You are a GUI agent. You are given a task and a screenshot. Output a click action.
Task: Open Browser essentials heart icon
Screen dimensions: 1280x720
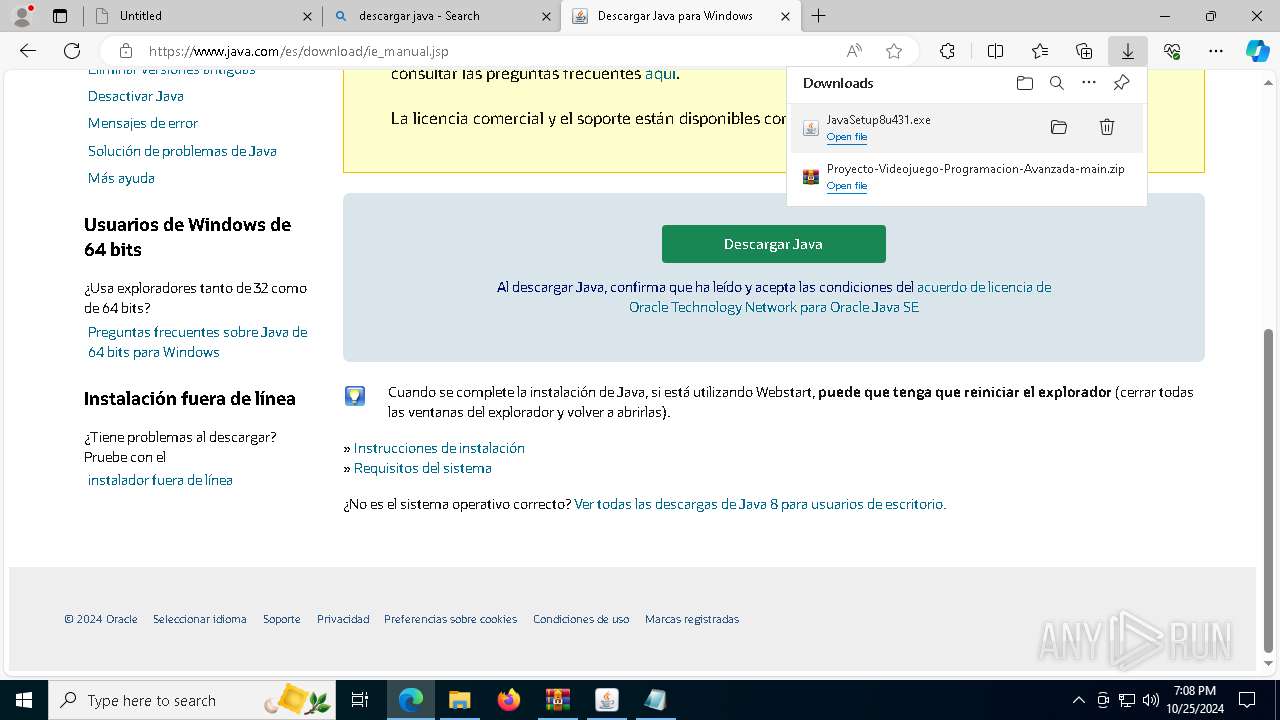pos(1172,51)
